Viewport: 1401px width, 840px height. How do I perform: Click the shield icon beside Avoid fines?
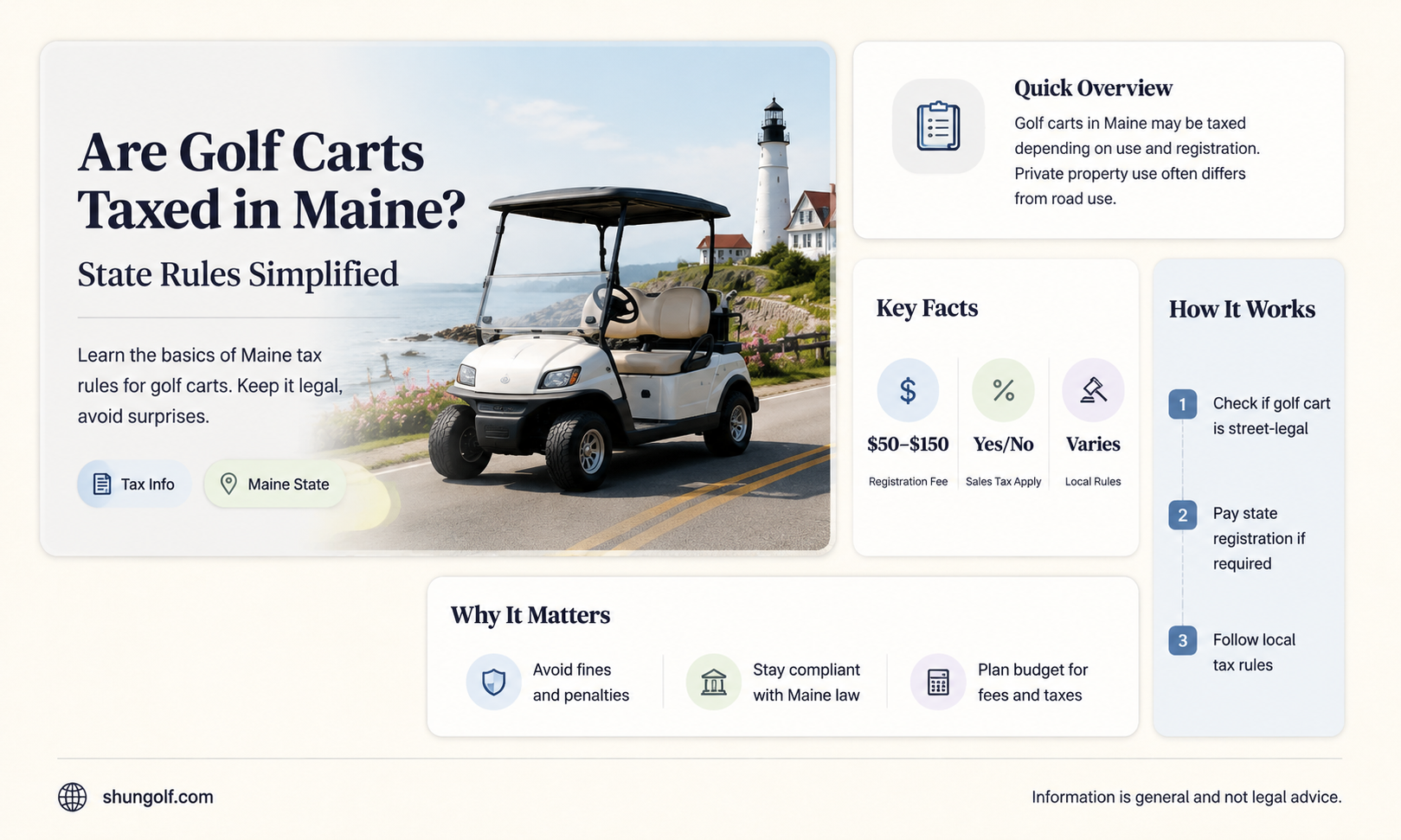pyautogui.click(x=494, y=682)
